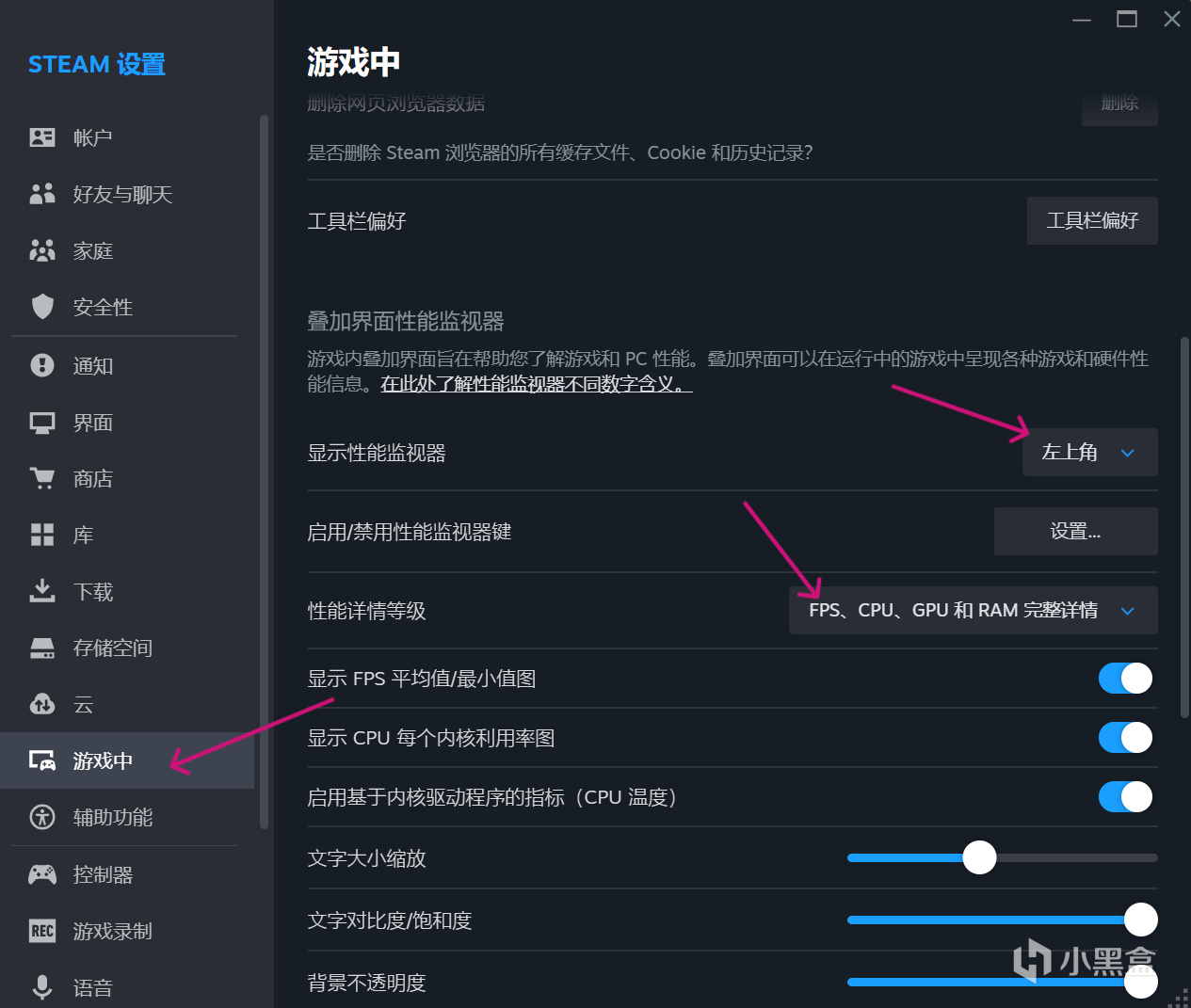Toggle 显示 CPU 每个内核利用率图 switch
This screenshot has height=1008, width=1191.
(1125, 737)
